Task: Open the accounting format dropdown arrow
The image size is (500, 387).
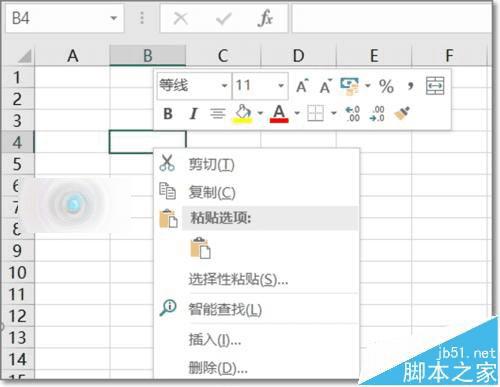Action: [368, 86]
